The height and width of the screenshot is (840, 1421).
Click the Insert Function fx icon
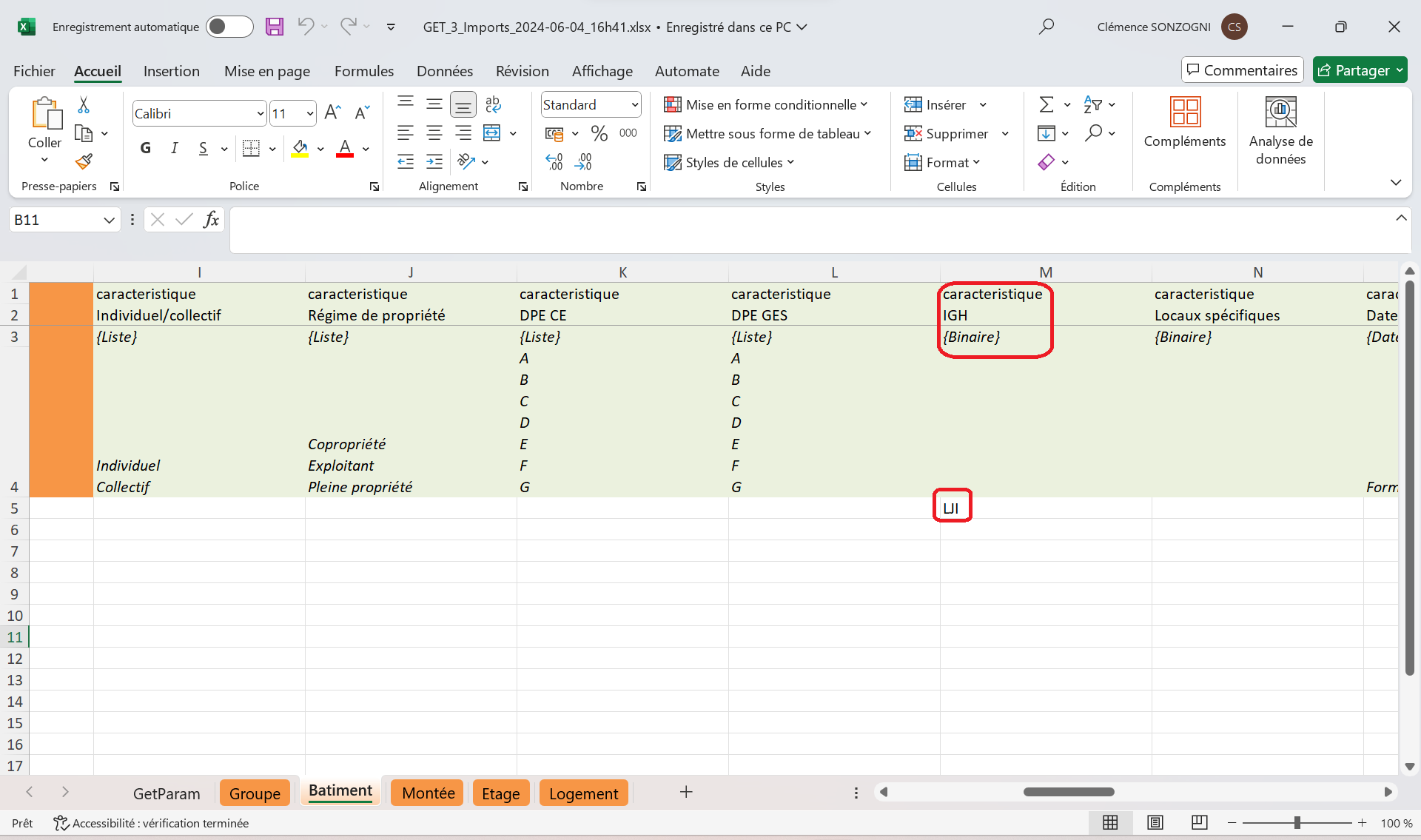click(211, 219)
